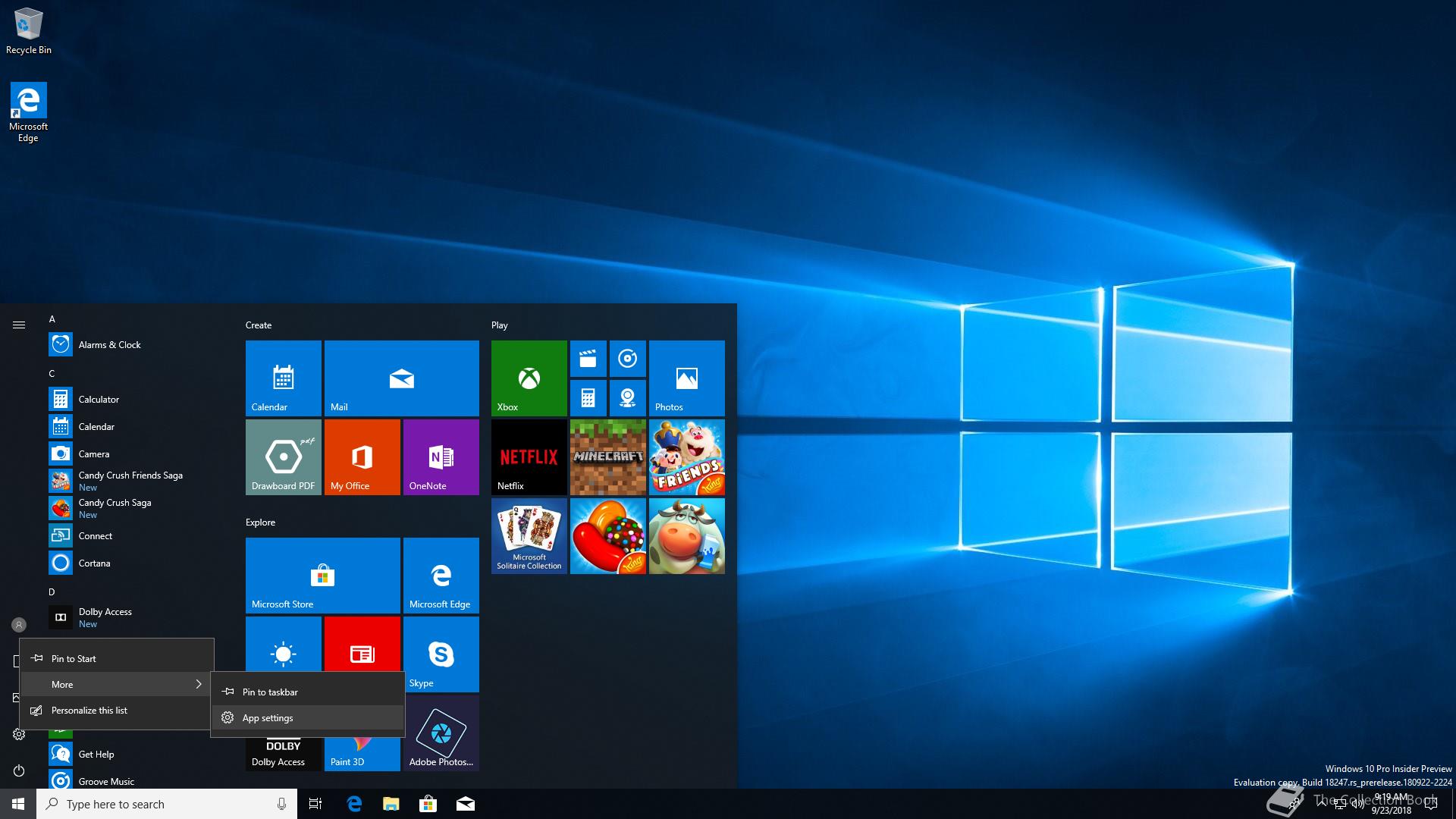Open the Camera small tile in Play group

(627, 397)
